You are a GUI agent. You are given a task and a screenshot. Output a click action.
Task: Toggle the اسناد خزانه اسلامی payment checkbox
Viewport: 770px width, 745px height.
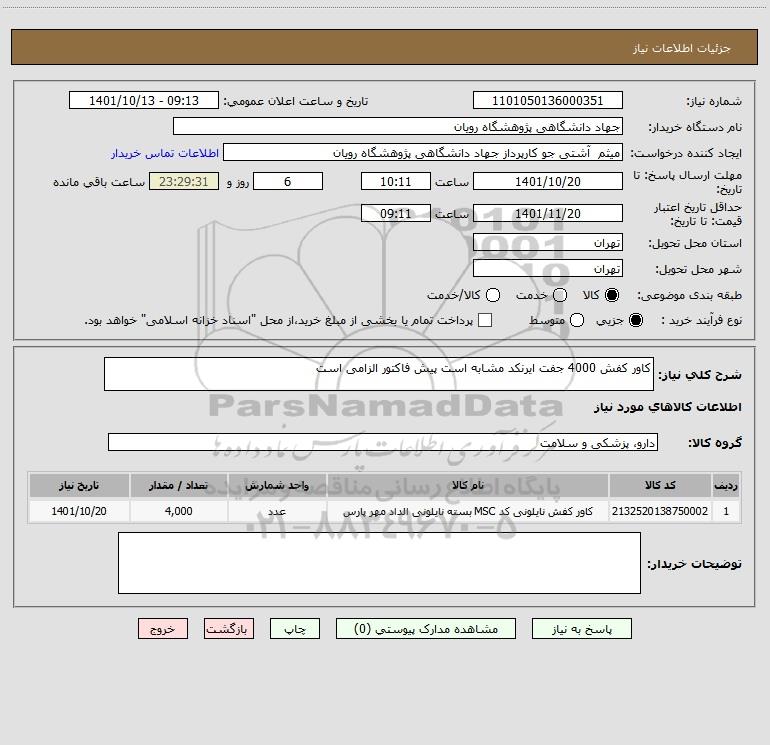pos(485,320)
